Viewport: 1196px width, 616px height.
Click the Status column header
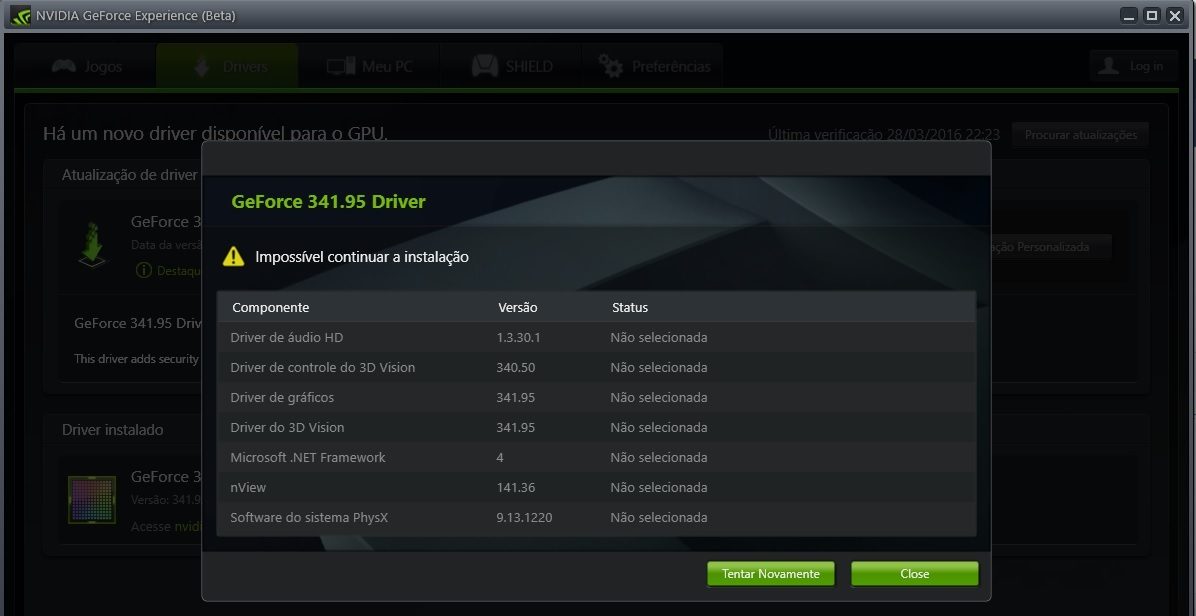[x=630, y=307]
